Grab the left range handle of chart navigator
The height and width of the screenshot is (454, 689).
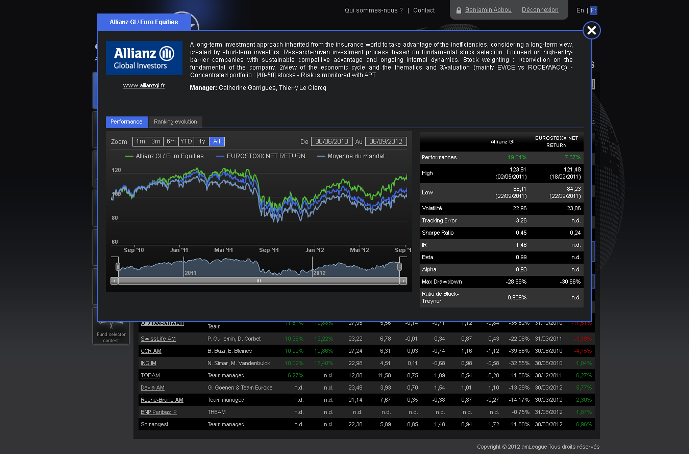[117, 267]
